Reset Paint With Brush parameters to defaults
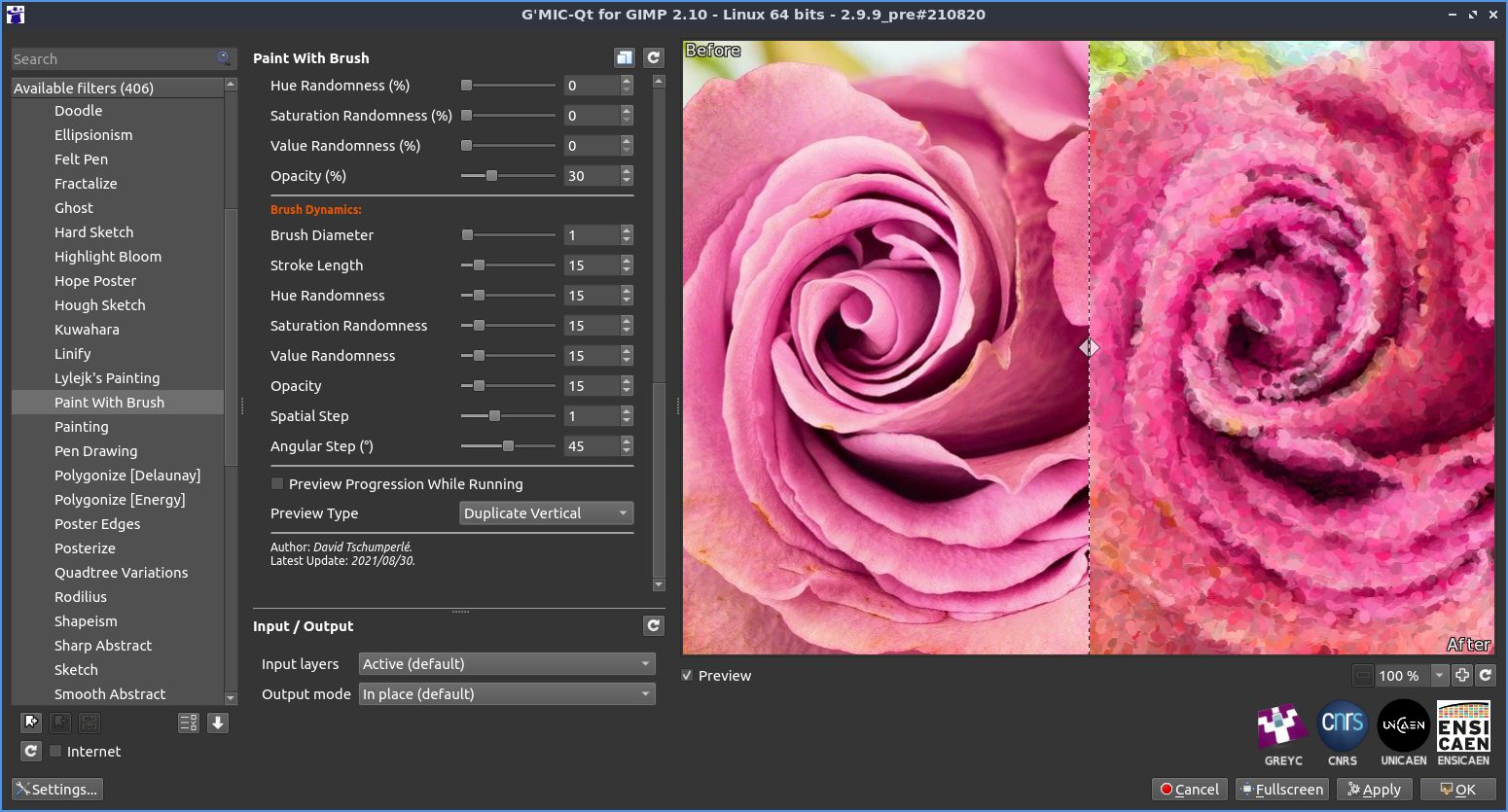This screenshot has height=812, width=1508. [x=654, y=58]
